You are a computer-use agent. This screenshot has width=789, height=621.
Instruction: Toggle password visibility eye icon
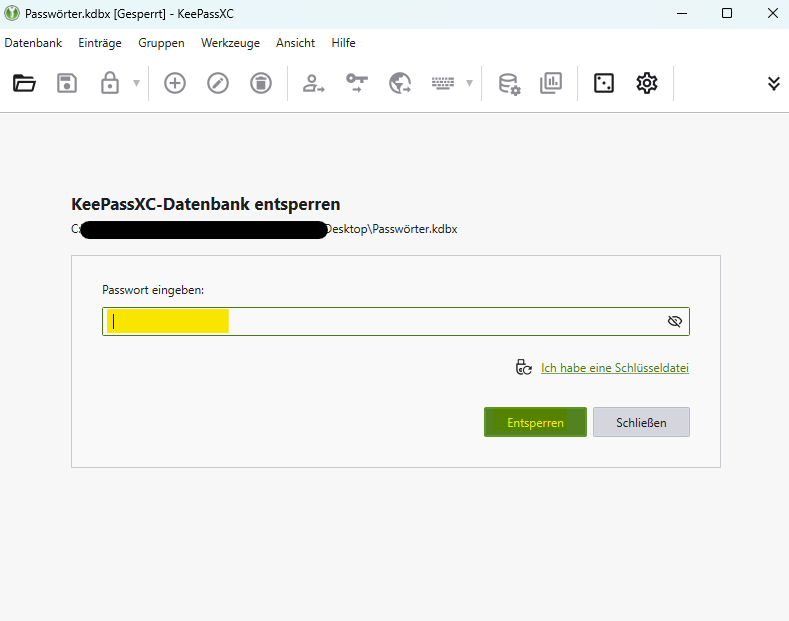674,321
